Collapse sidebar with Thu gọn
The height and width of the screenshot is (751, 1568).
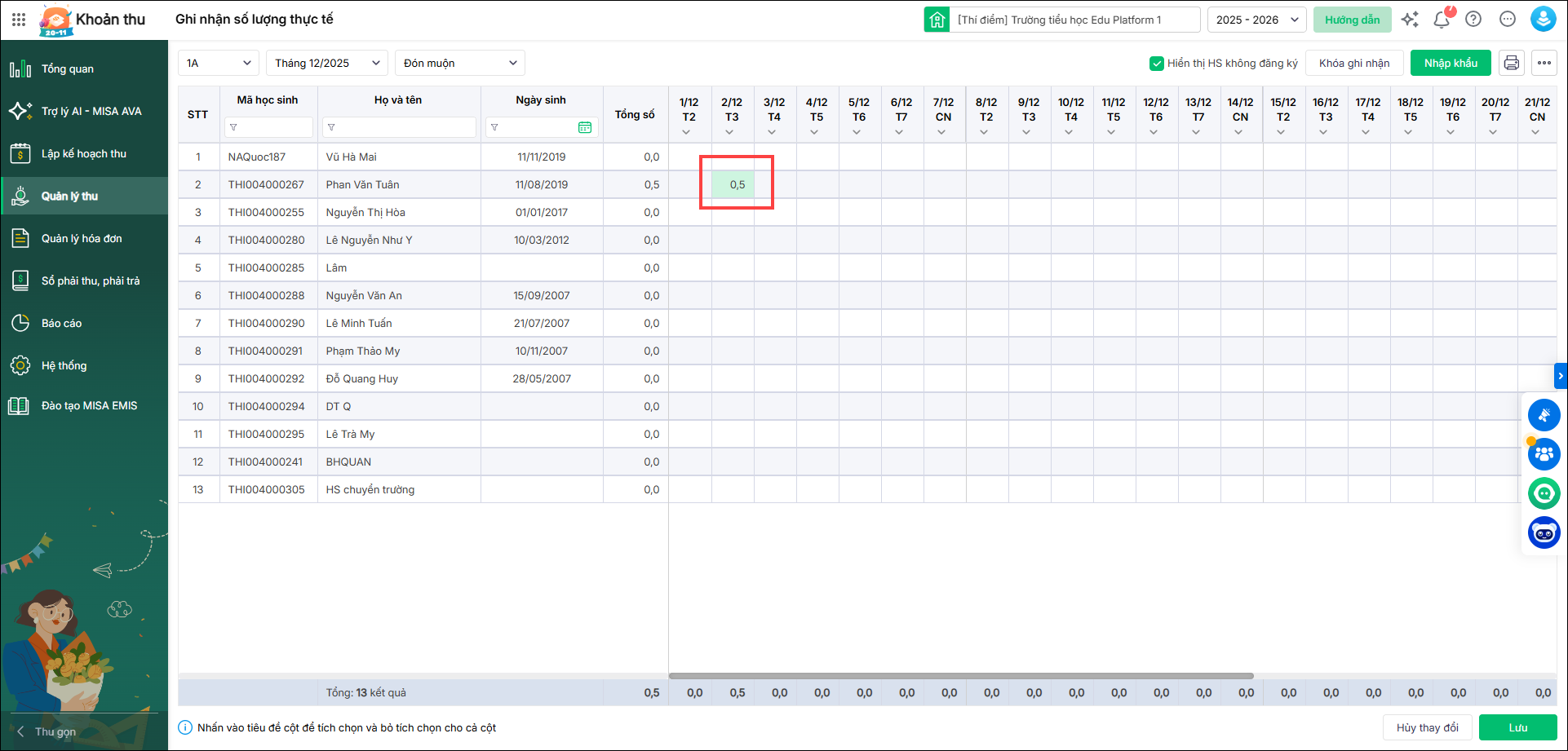point(47,731)
